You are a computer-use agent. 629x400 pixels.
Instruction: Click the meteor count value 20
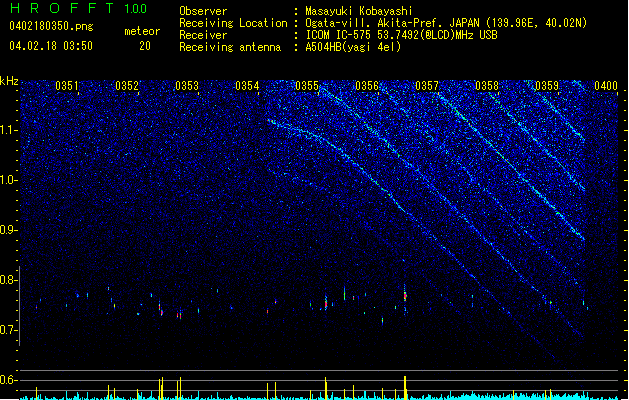[145, 46]
